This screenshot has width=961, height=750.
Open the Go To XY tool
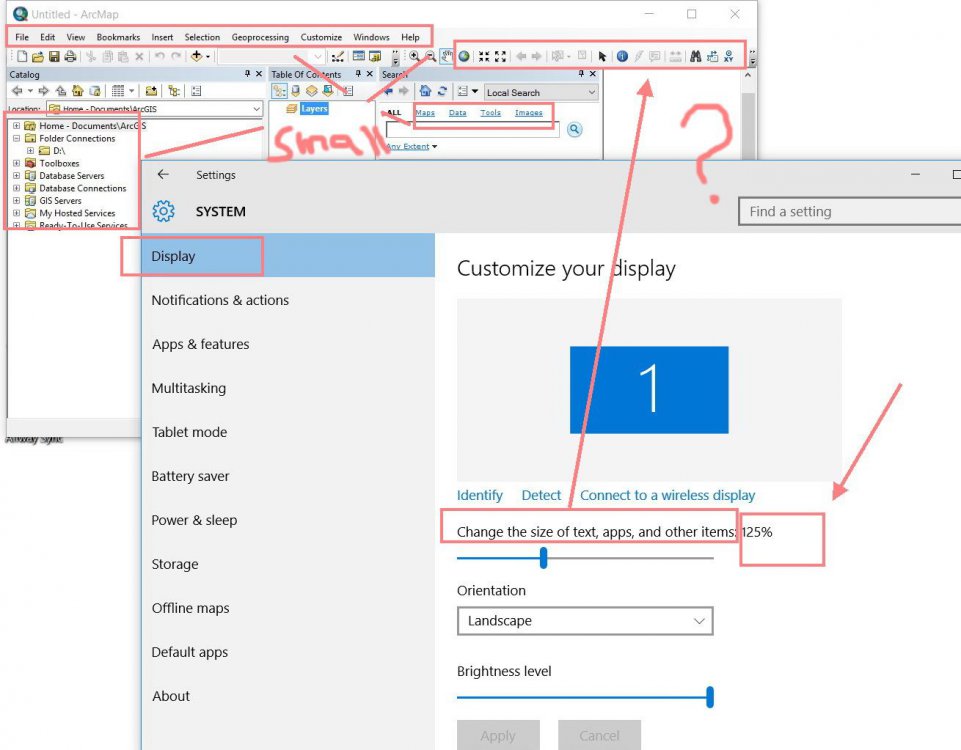click(x=729, y=56)
